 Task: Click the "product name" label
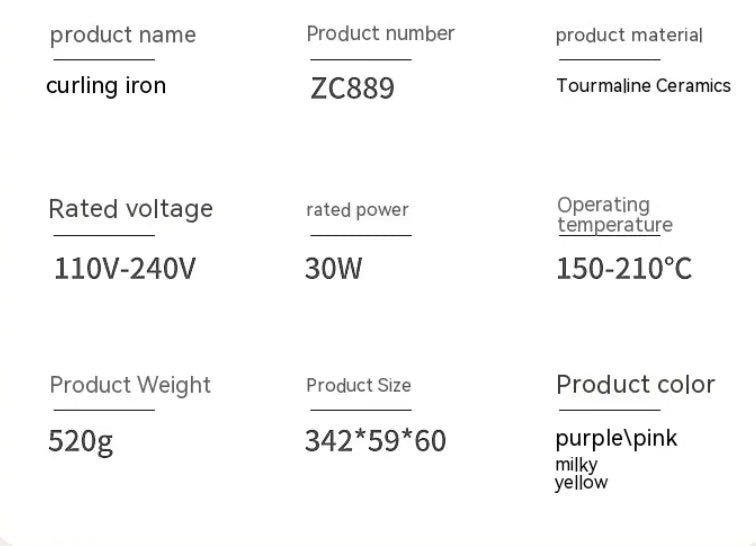pos(123,35)
